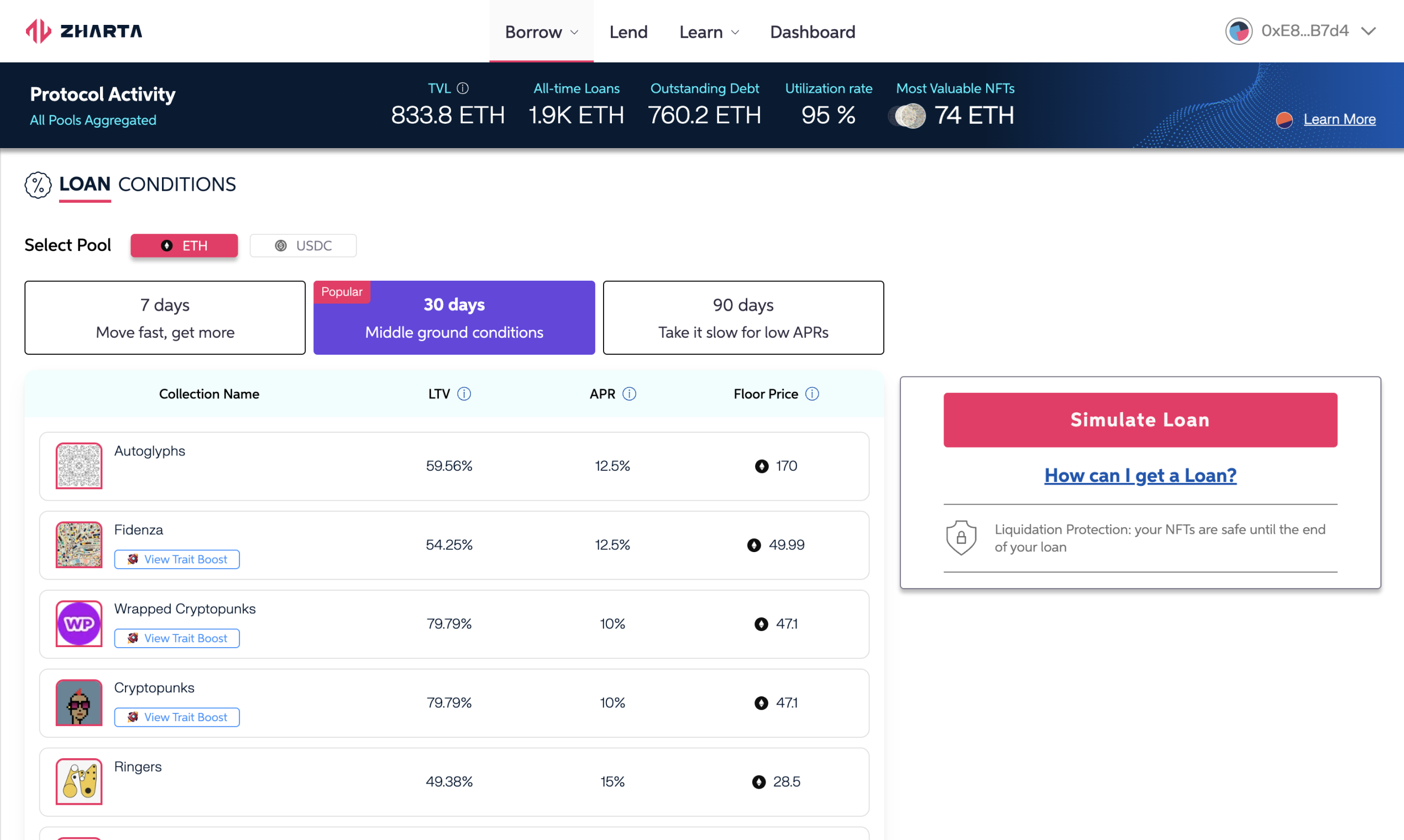This screenshot has width=1404, height=840.
Task: Click the wallet avatar icon
Action: (1239, 31)
